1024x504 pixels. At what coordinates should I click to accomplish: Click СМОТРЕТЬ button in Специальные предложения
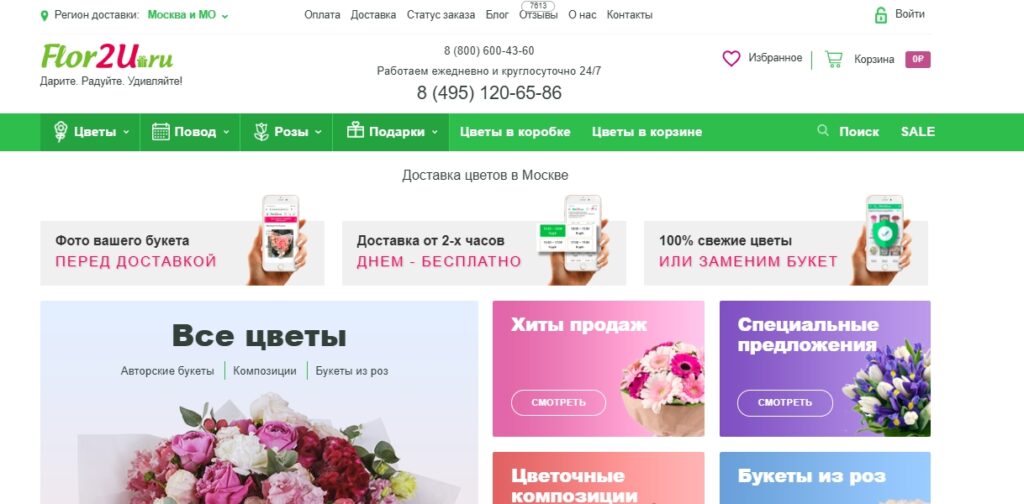785,403
